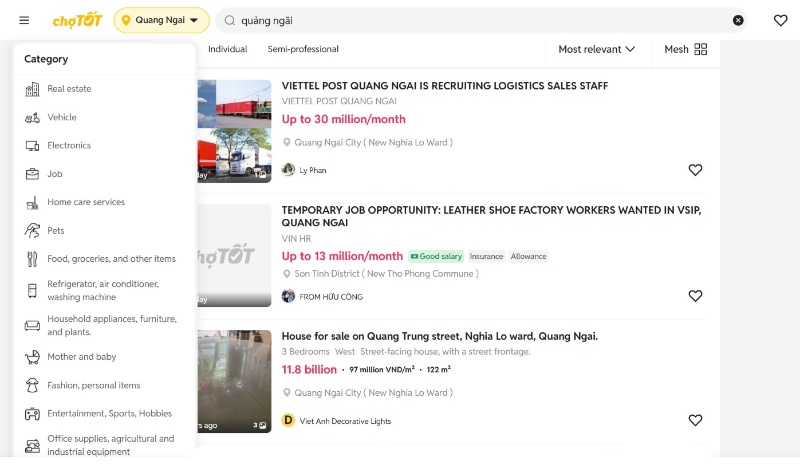Viewport: 800px width, 476px height.
Task: Switch to Mesh grid view
Action: point(685,49)
